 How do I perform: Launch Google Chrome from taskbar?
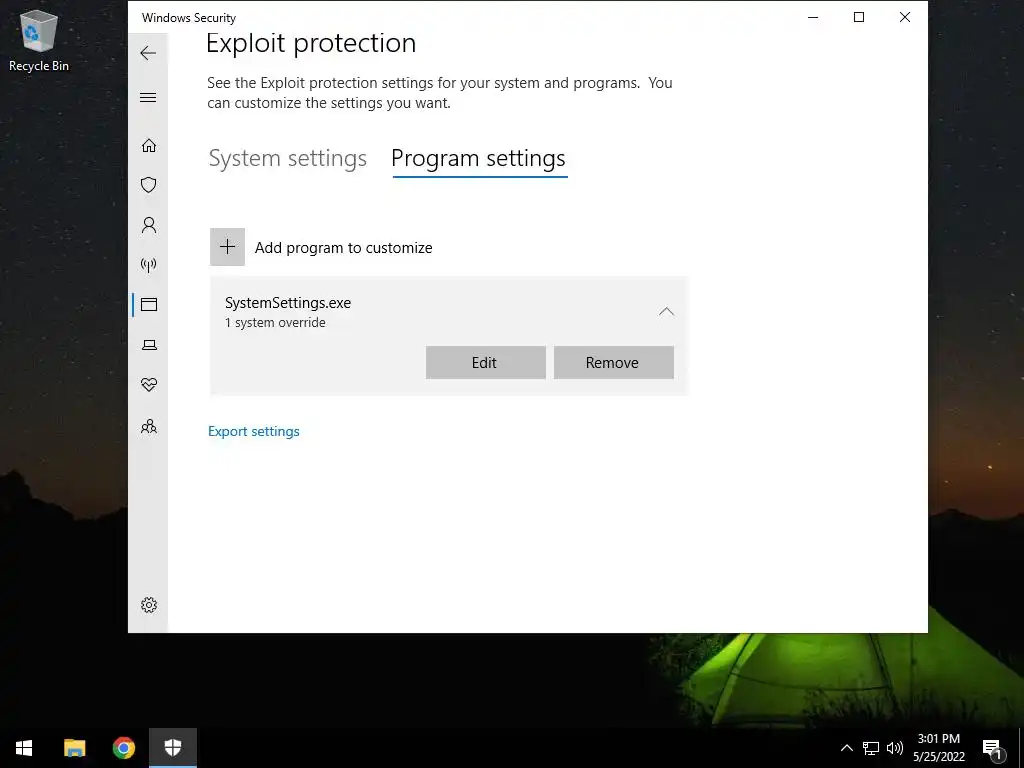pos(123,748)
